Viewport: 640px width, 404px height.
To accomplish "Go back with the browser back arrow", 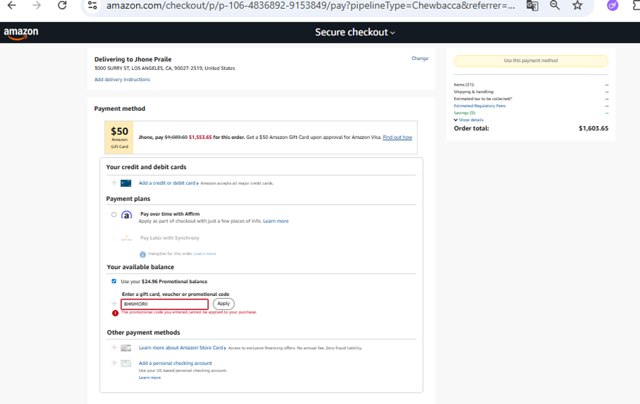I will point(12,5).
